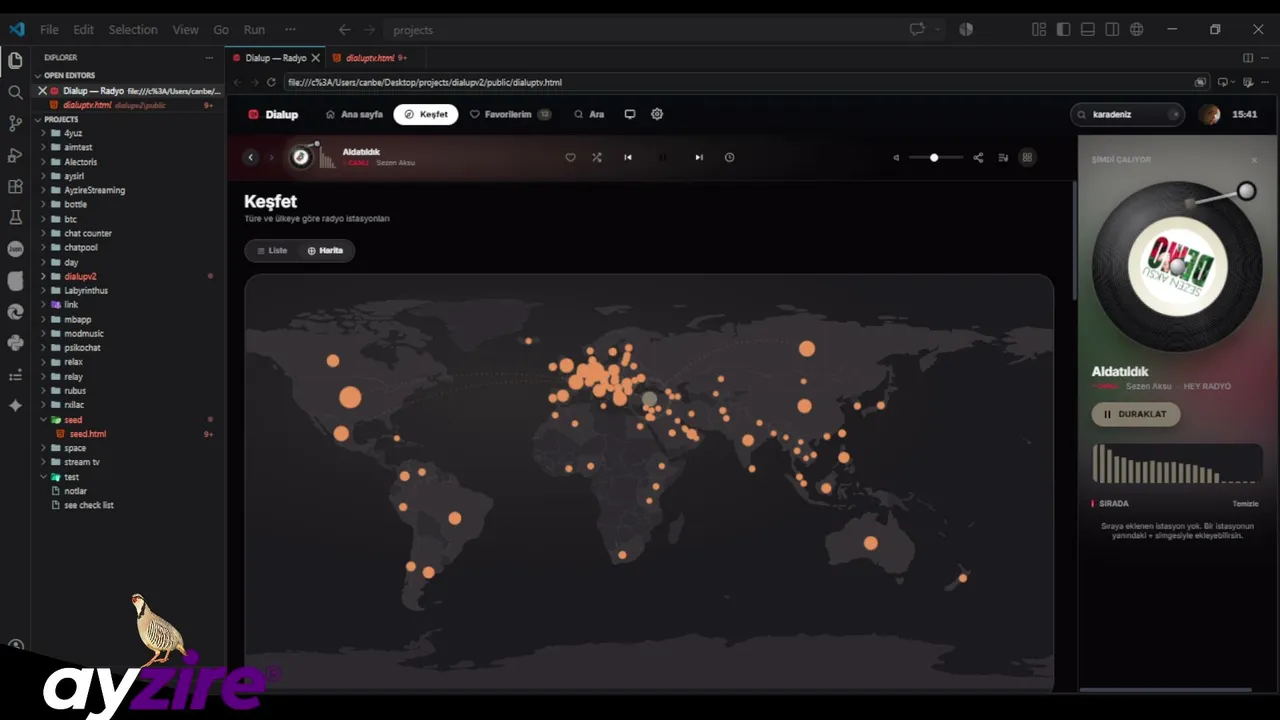Open the Run and Debug view

pos(15,155)
